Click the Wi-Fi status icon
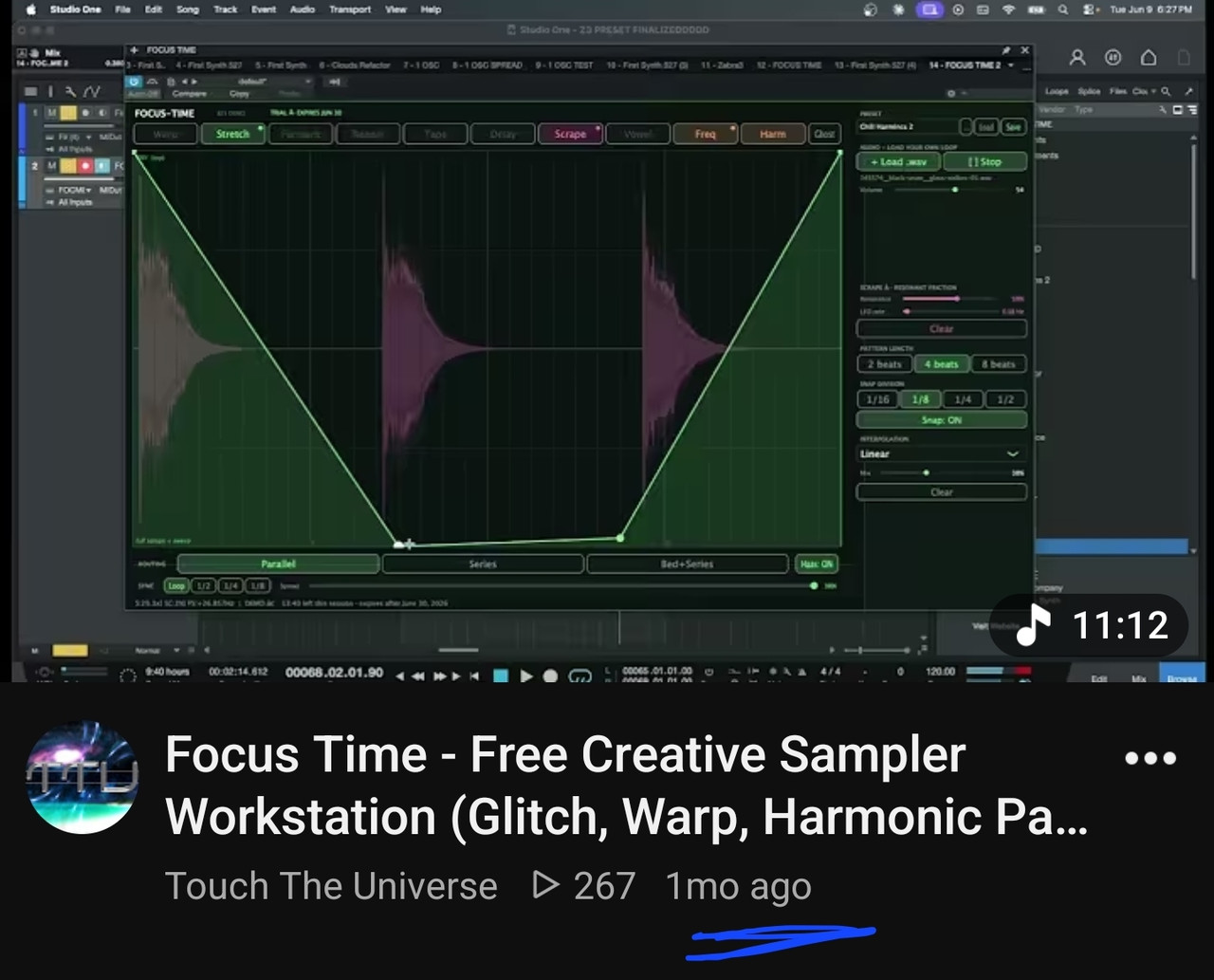Screen dimensions: 1214x980 (1008, 9)
